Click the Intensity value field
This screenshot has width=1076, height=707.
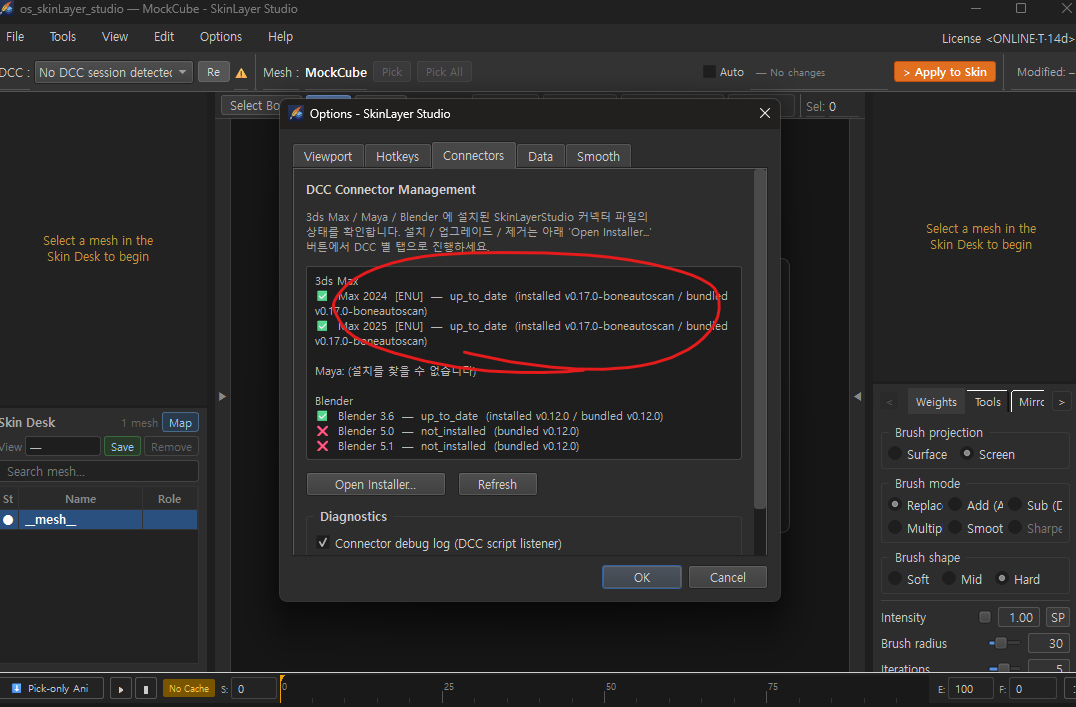coord(1019,617)
